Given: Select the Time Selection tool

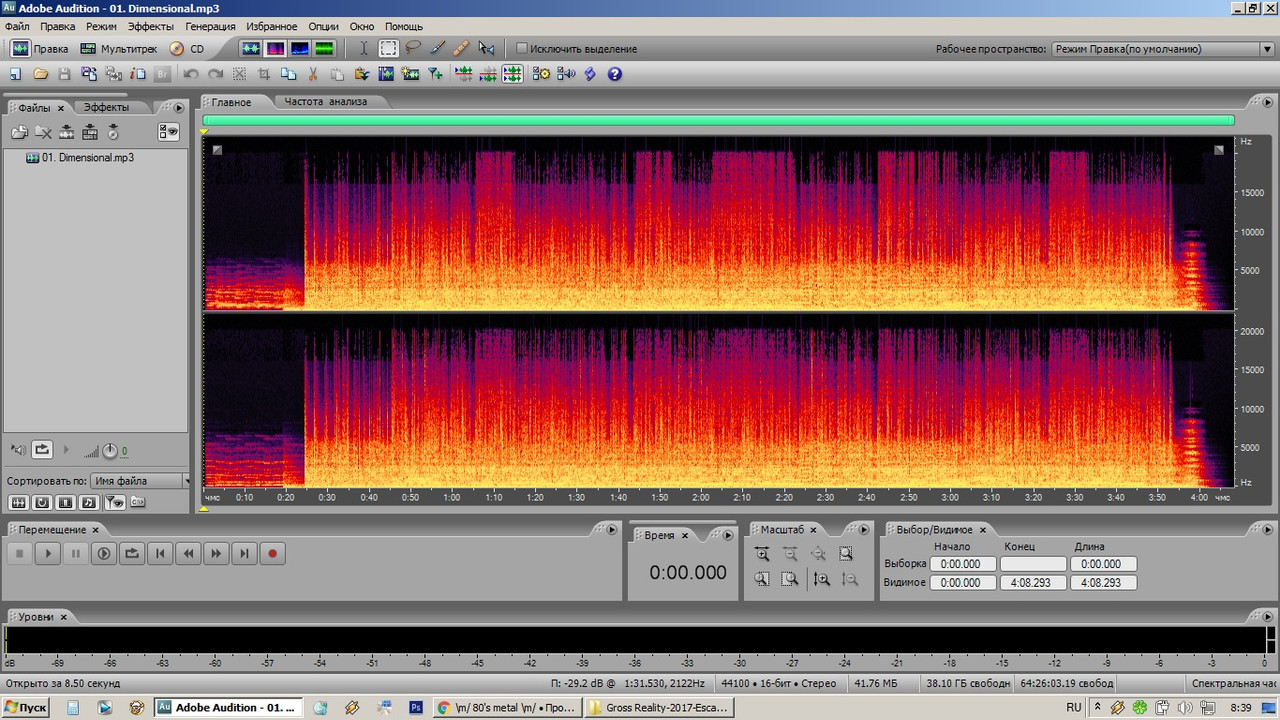Looking at the screenshot, I should pos(364,48).
